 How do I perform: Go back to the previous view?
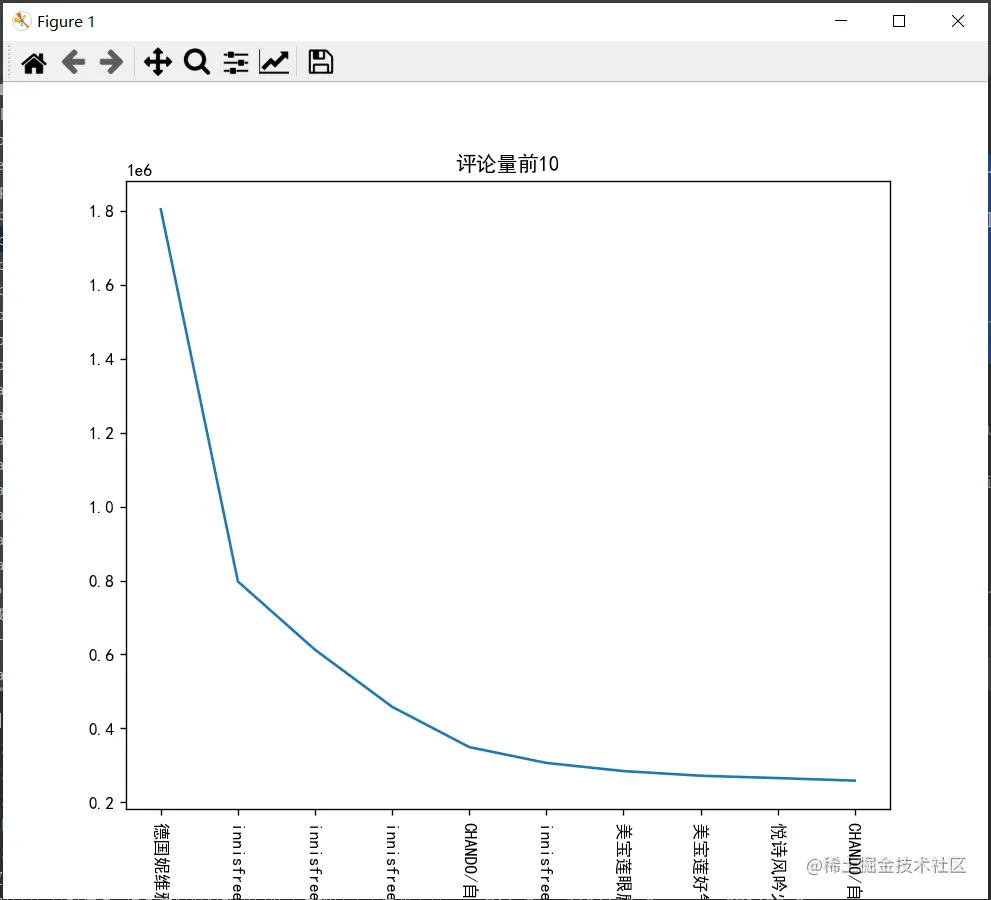73,63
